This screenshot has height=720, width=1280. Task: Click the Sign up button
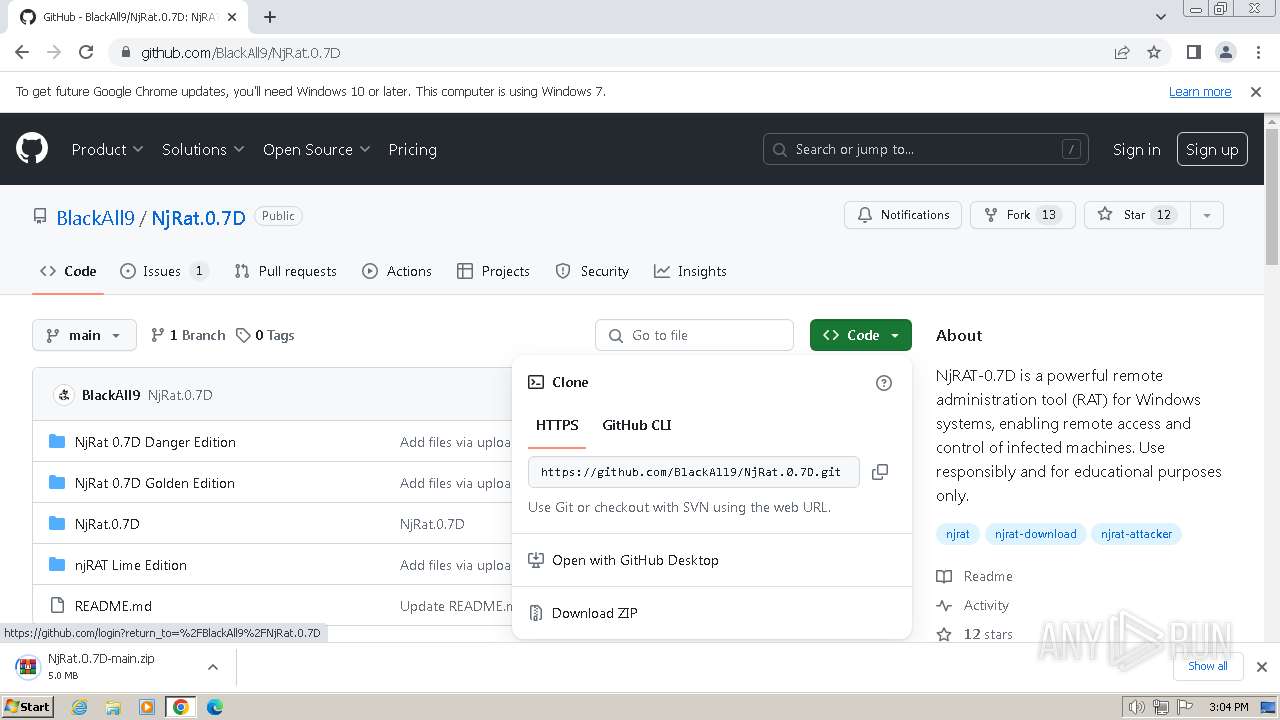click(x=1212, y=149)
